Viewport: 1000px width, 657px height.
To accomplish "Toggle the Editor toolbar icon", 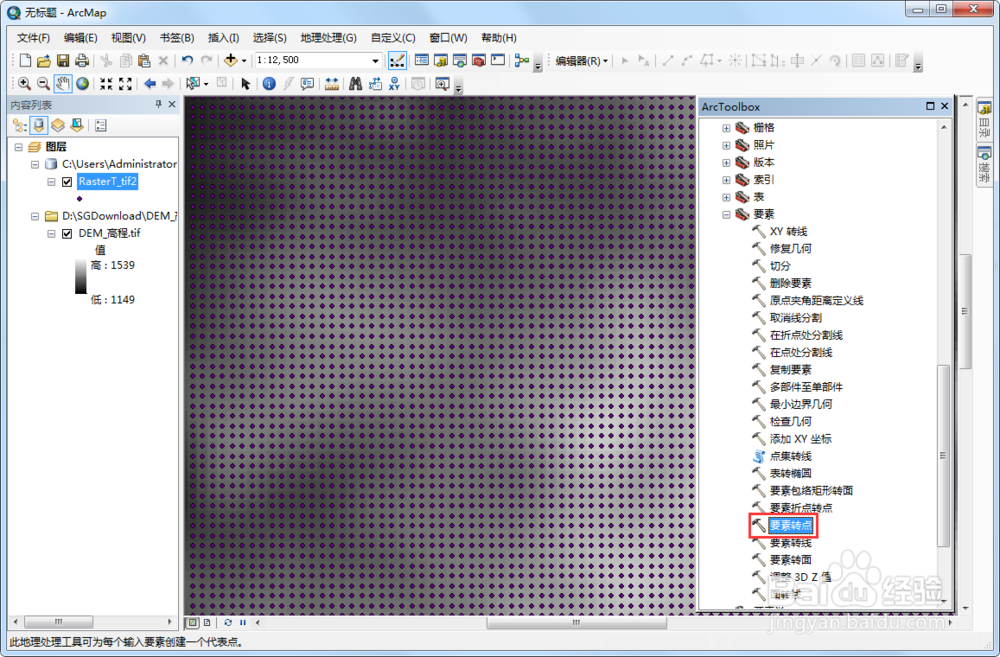I will point(397,61).
